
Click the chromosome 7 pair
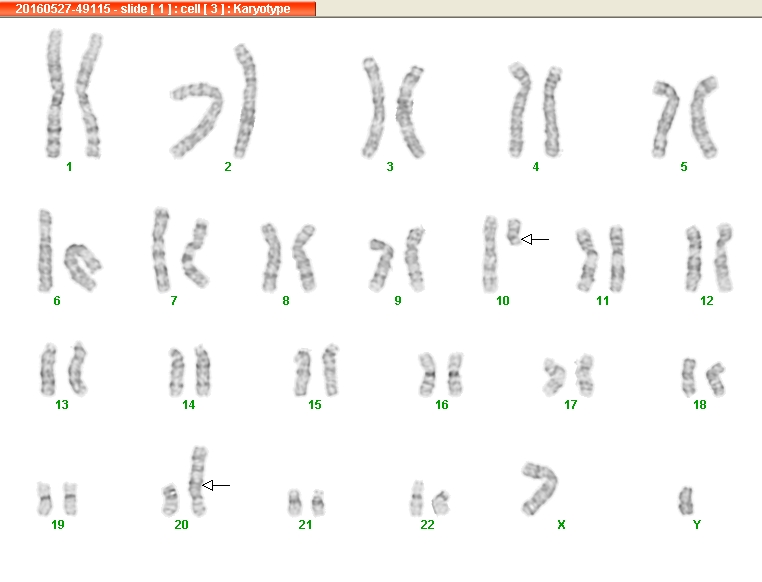[181, 250]
